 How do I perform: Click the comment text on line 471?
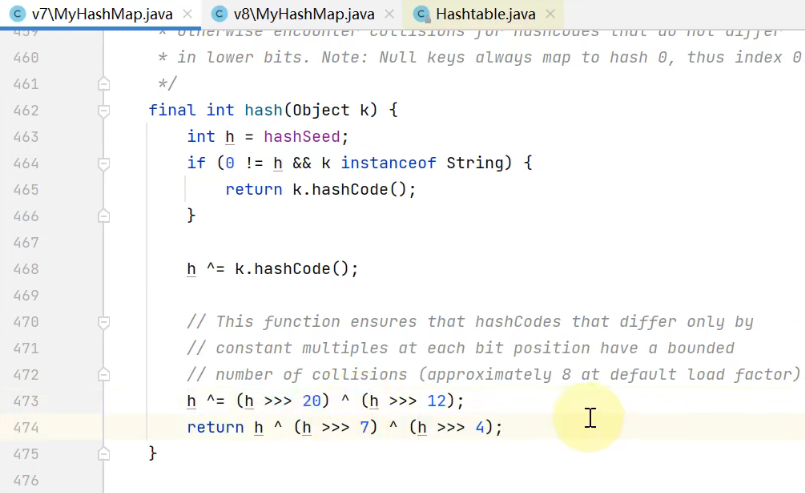coord(461,348)
